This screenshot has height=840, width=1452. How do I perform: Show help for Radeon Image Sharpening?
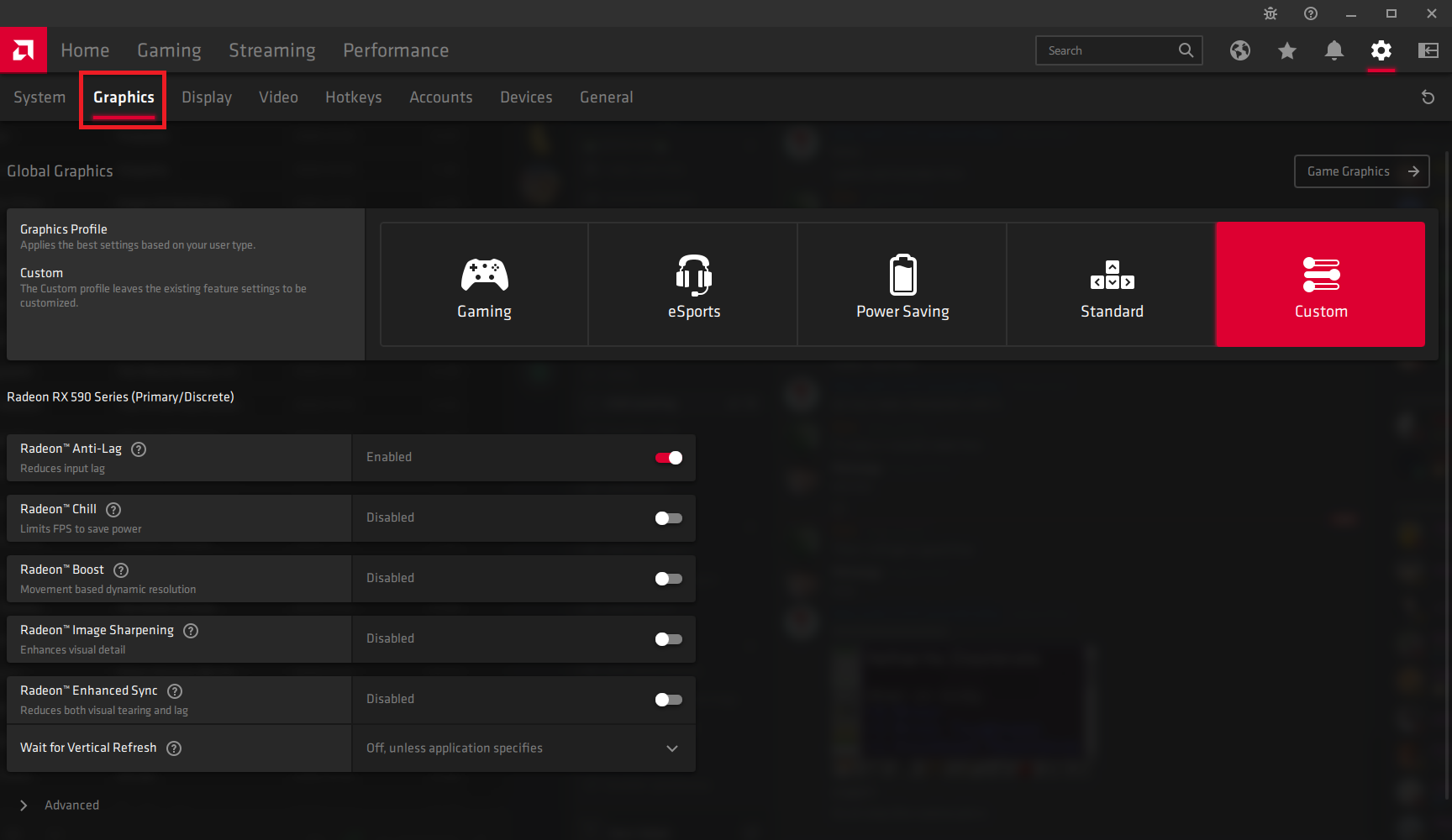pos(191,631)
